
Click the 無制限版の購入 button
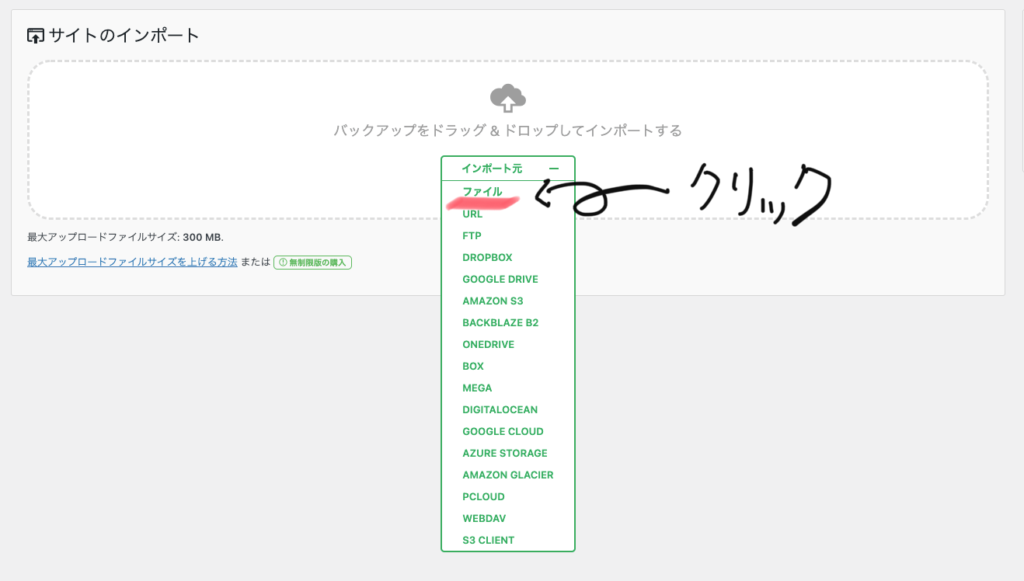click(312, 262)
